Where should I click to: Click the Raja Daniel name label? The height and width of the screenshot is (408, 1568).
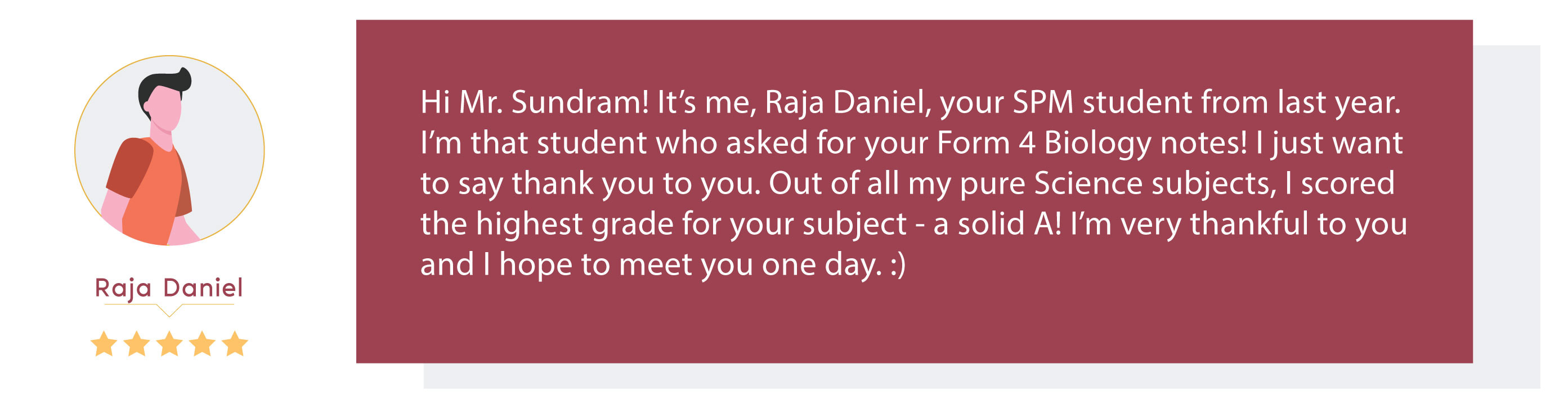(169, 288)
